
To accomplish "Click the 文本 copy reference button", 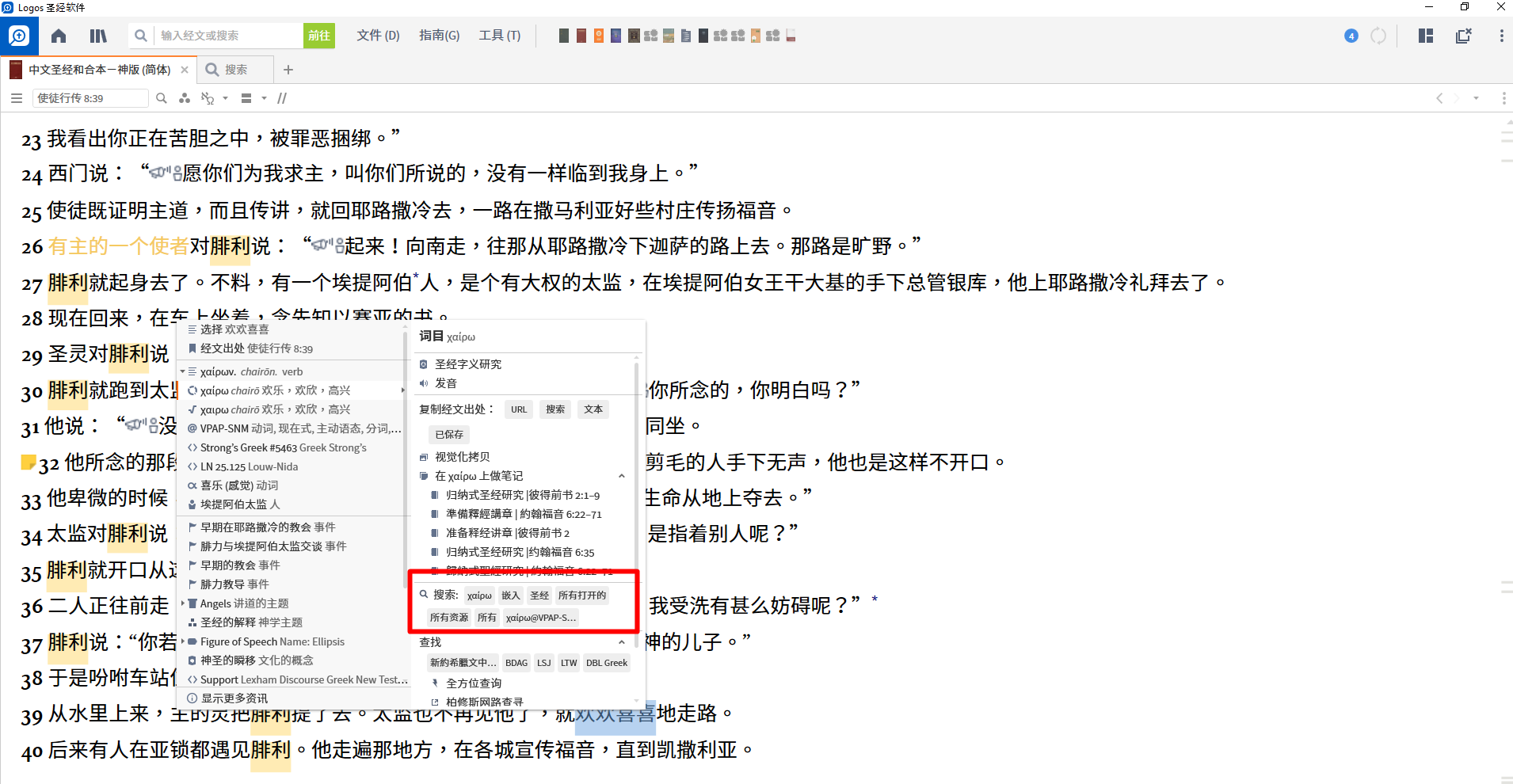I will (593, 409).
